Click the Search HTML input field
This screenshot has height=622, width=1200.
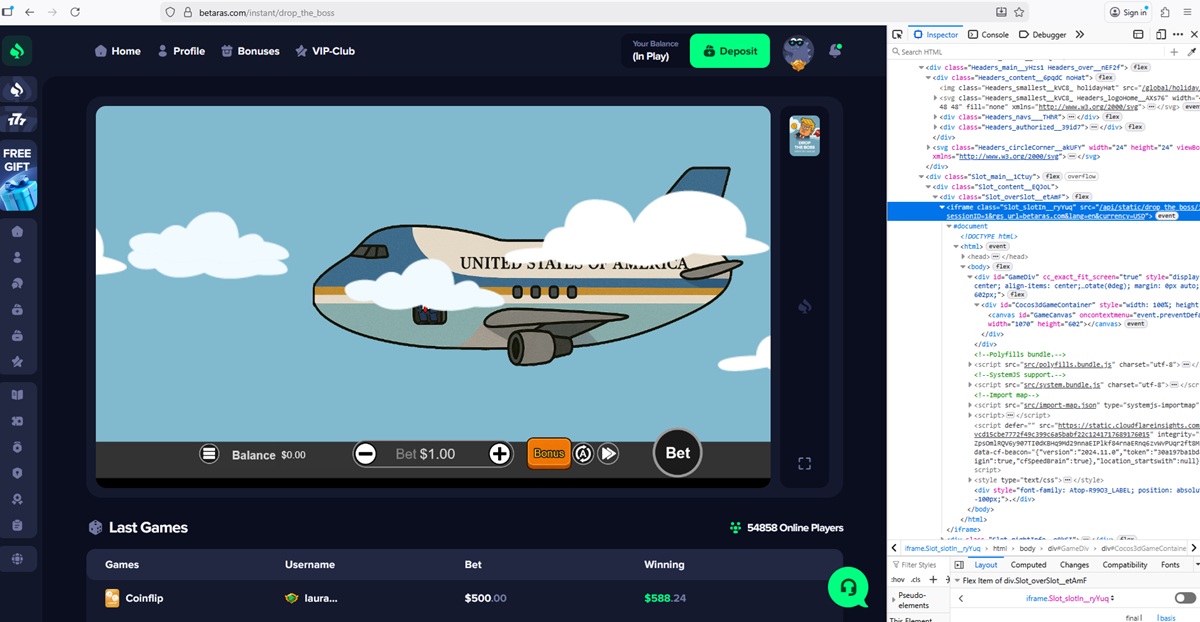click(x=1030, y=52)
